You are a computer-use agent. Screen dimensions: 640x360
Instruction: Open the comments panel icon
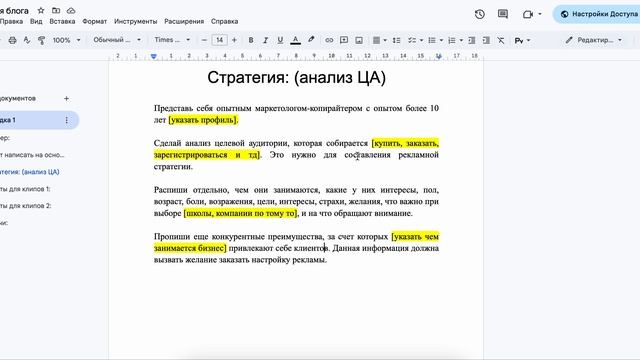pyautogui.click(x=503, y=14)
